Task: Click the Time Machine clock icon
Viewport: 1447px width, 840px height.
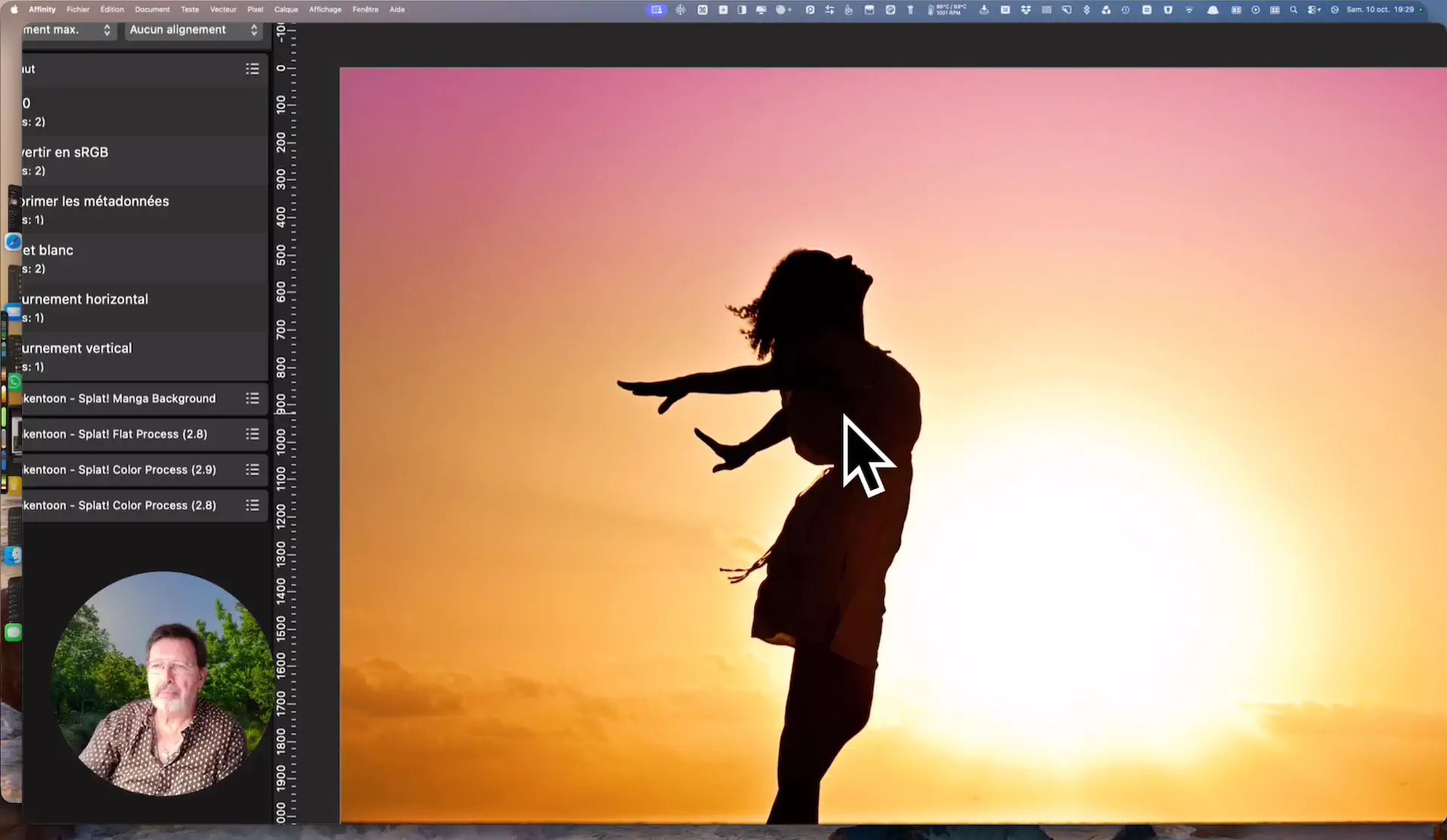Action: point(1125,10)
